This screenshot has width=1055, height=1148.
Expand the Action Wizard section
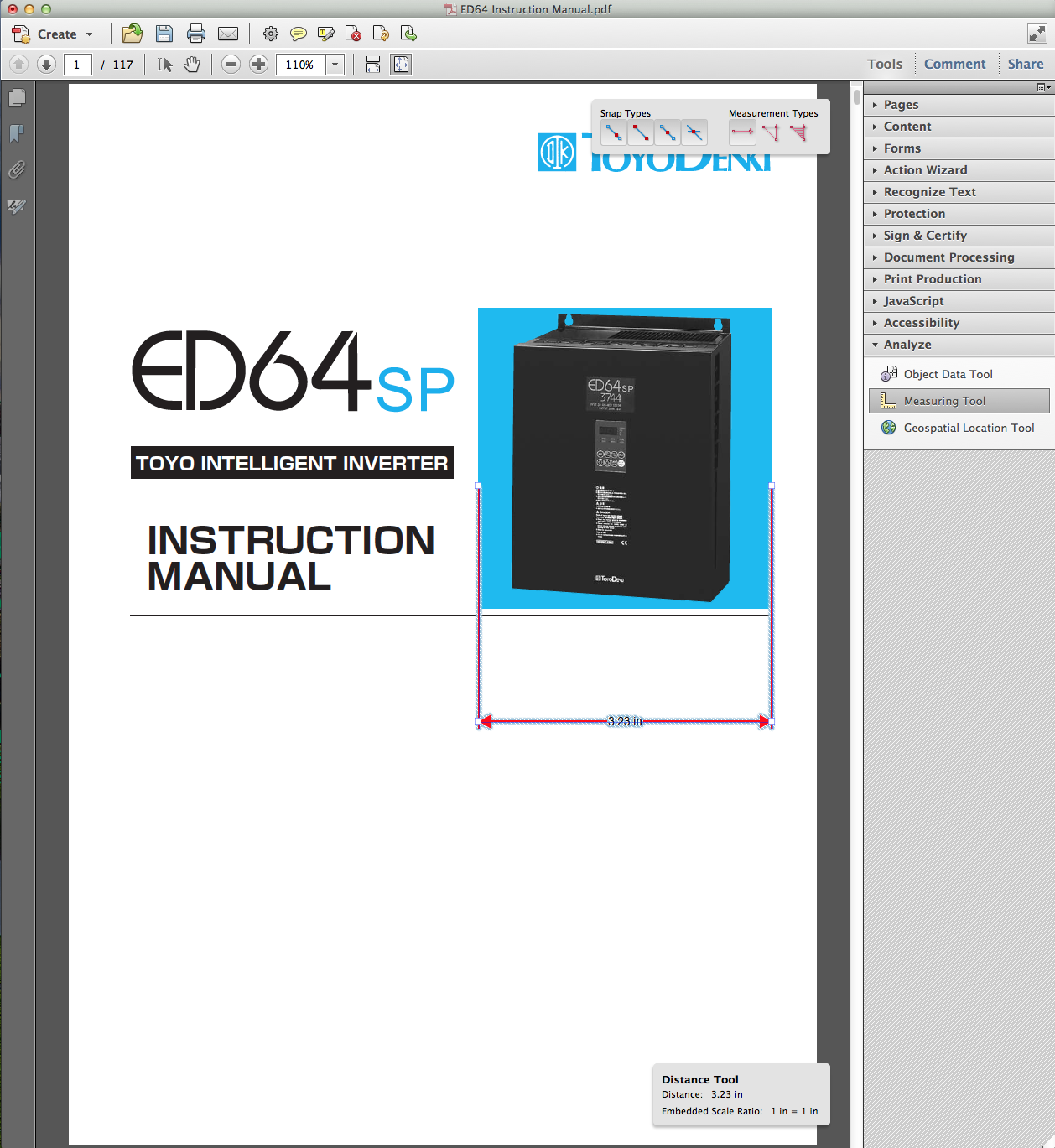click(x=959, y=170)
